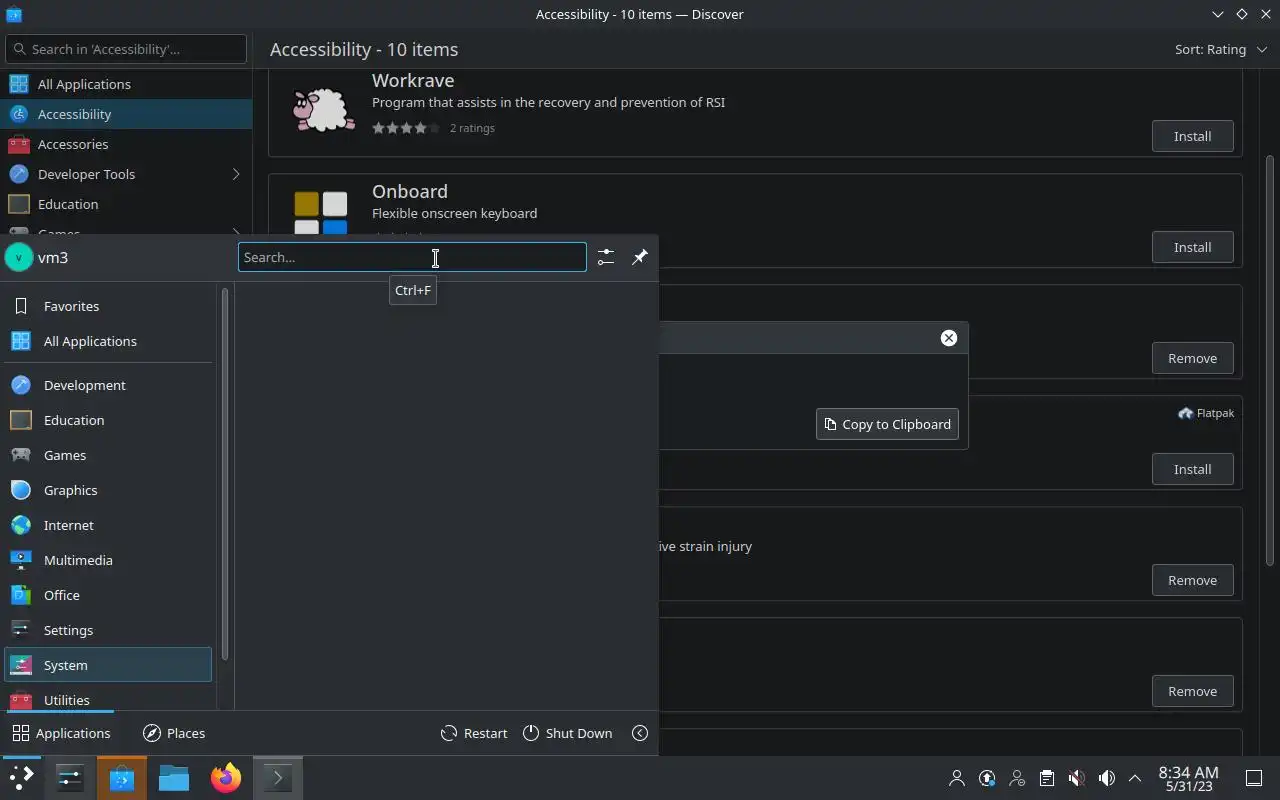Click the Shut Down button
Viewport: 1280px width, 800px height.
point(567,733)
